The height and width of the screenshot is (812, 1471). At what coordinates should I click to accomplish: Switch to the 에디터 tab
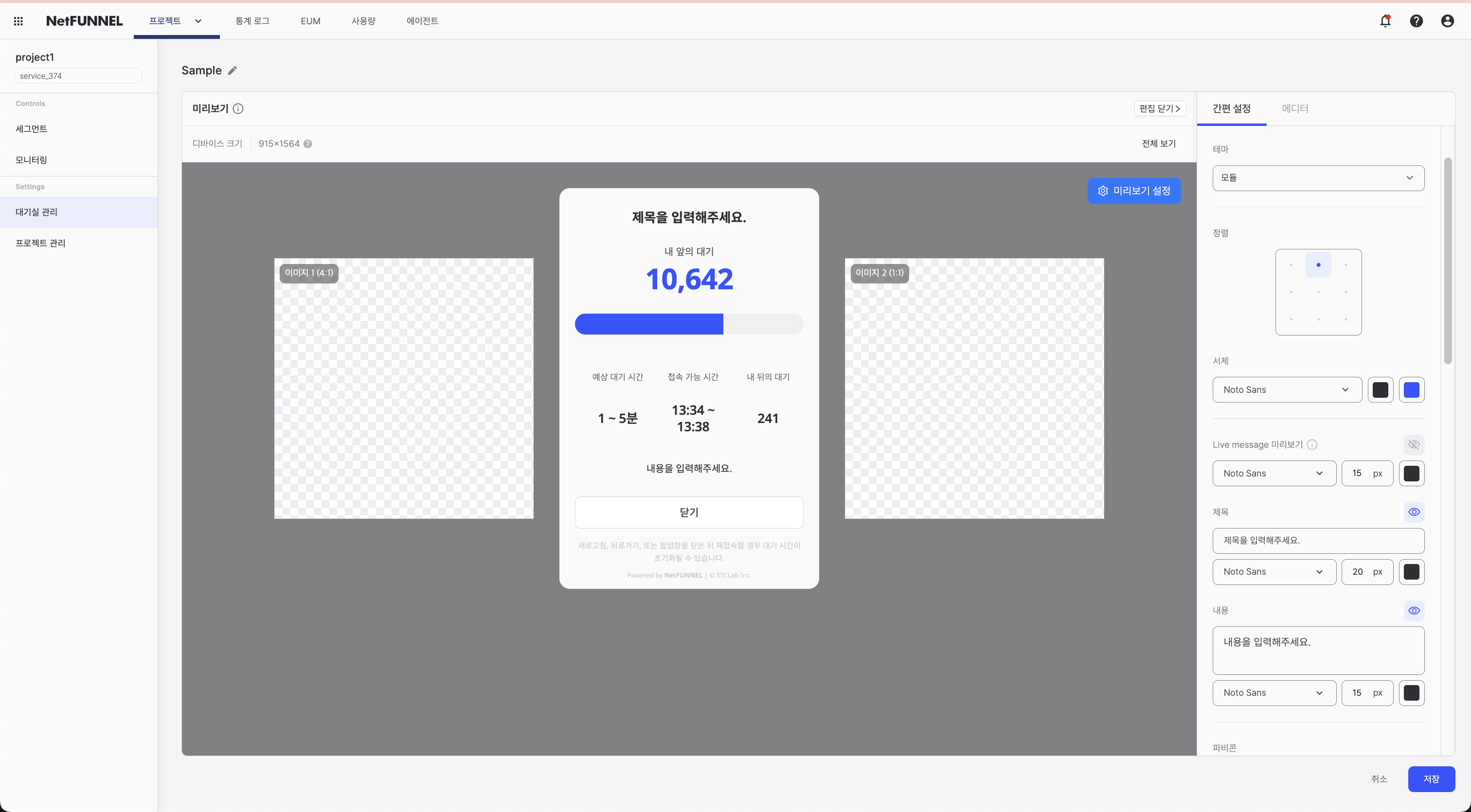pyautogui.click(x=1294, y=108)
